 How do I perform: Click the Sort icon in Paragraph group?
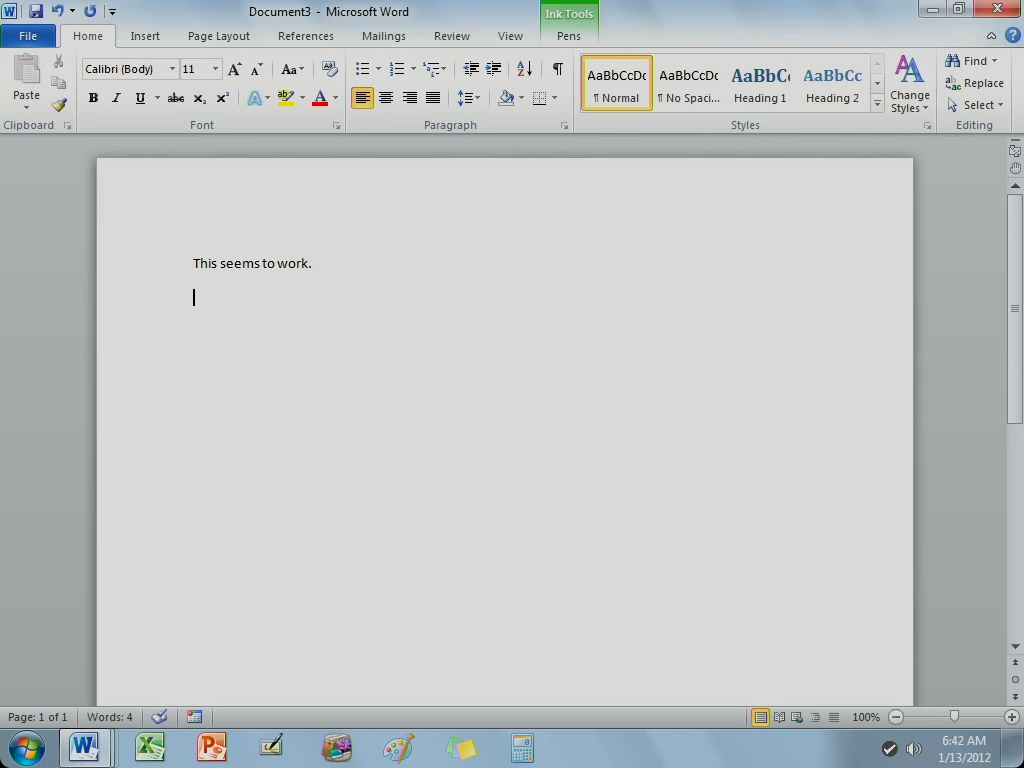[524, 69]
